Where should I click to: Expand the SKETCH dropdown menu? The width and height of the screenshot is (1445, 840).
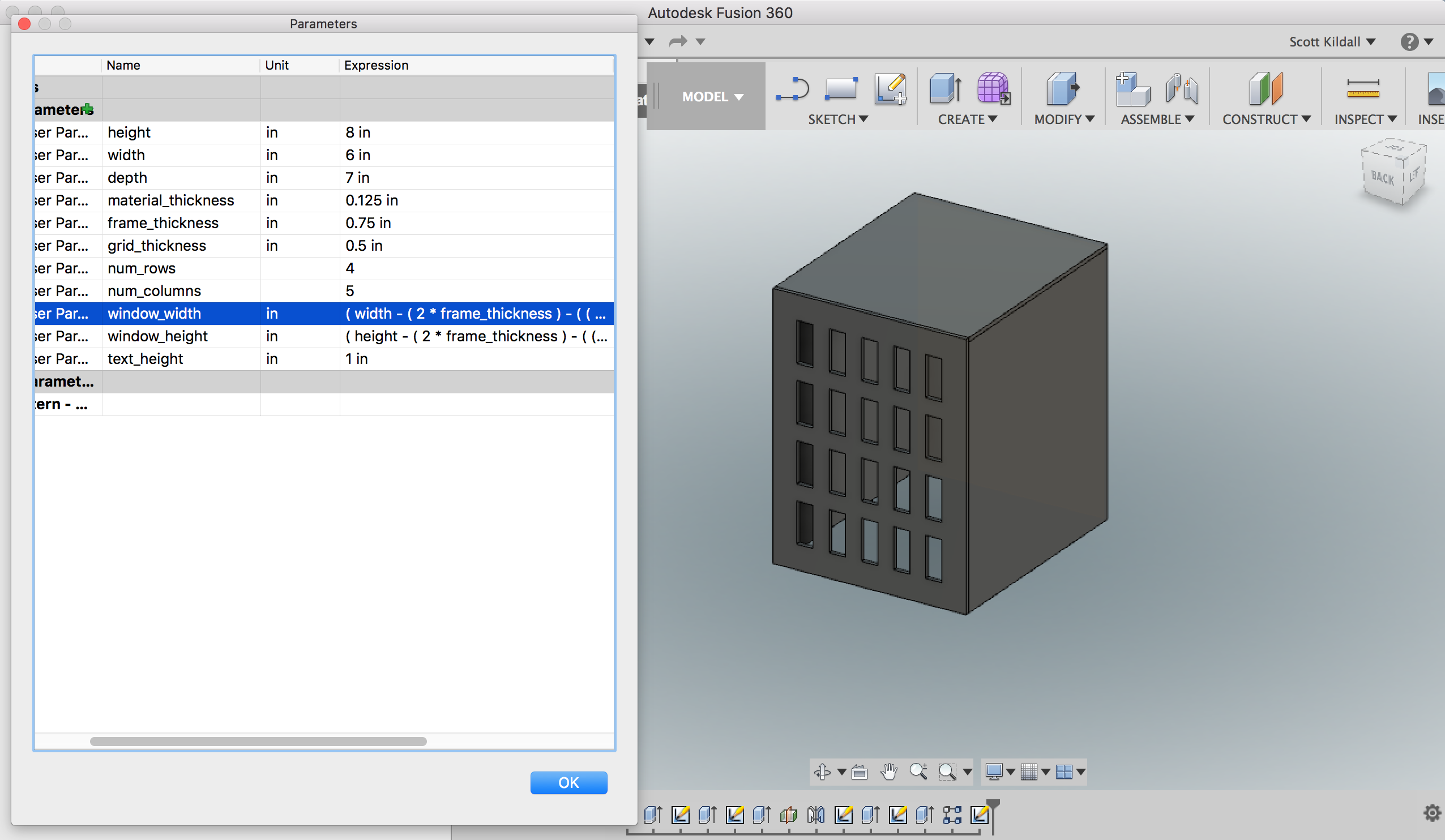click(838, 118)
